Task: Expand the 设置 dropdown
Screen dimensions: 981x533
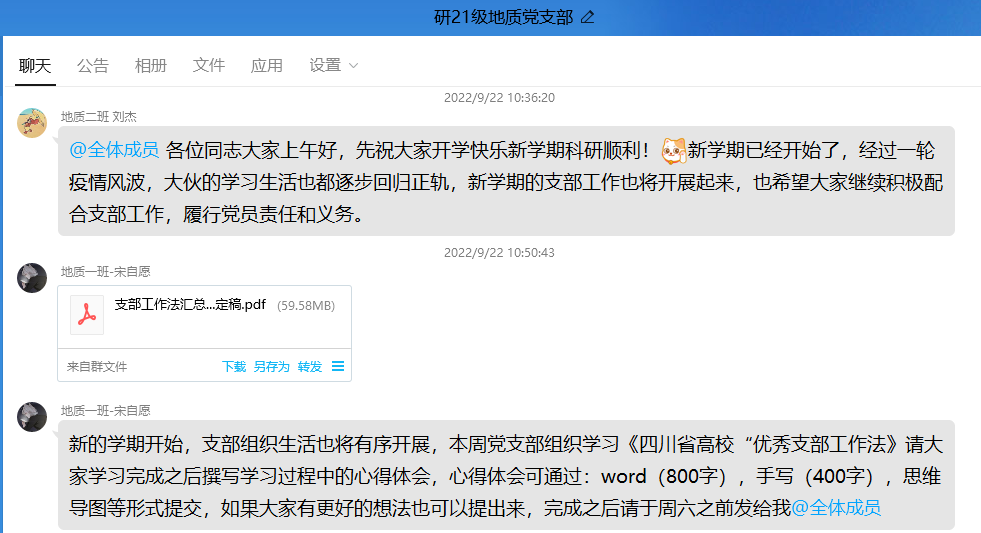Action: point(334,65)
